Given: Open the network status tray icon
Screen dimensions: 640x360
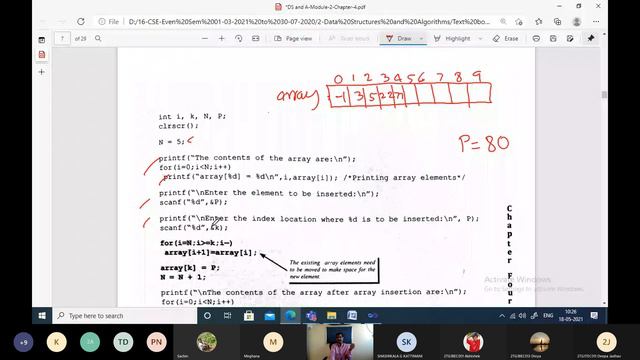Looking at the screenshot, I should tap(513, 316).
